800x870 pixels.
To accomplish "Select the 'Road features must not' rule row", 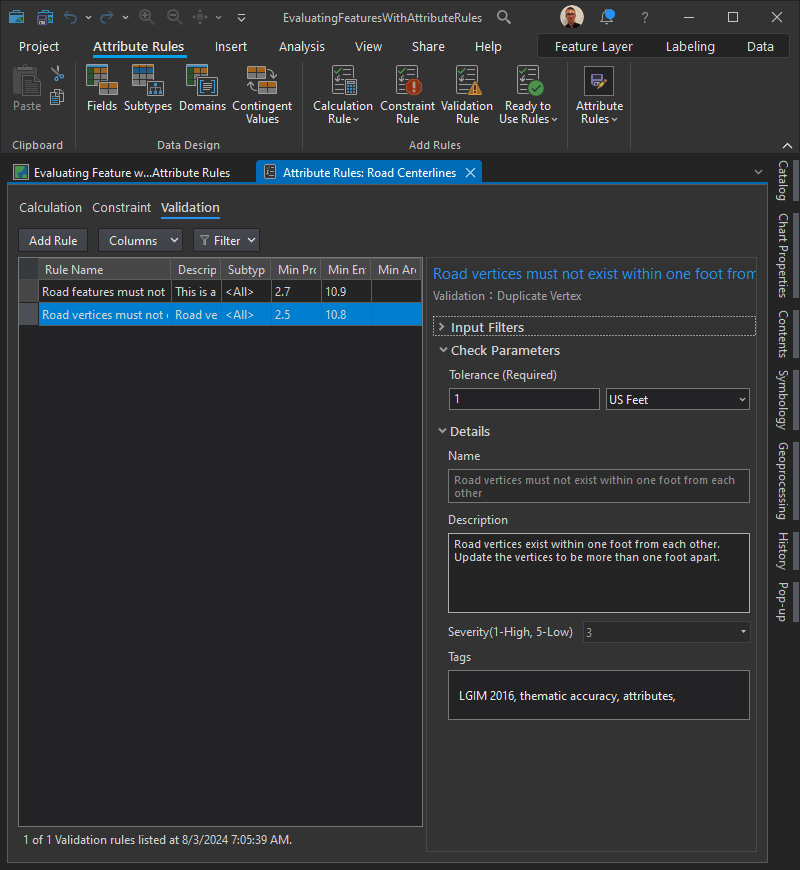I will 103,292.
